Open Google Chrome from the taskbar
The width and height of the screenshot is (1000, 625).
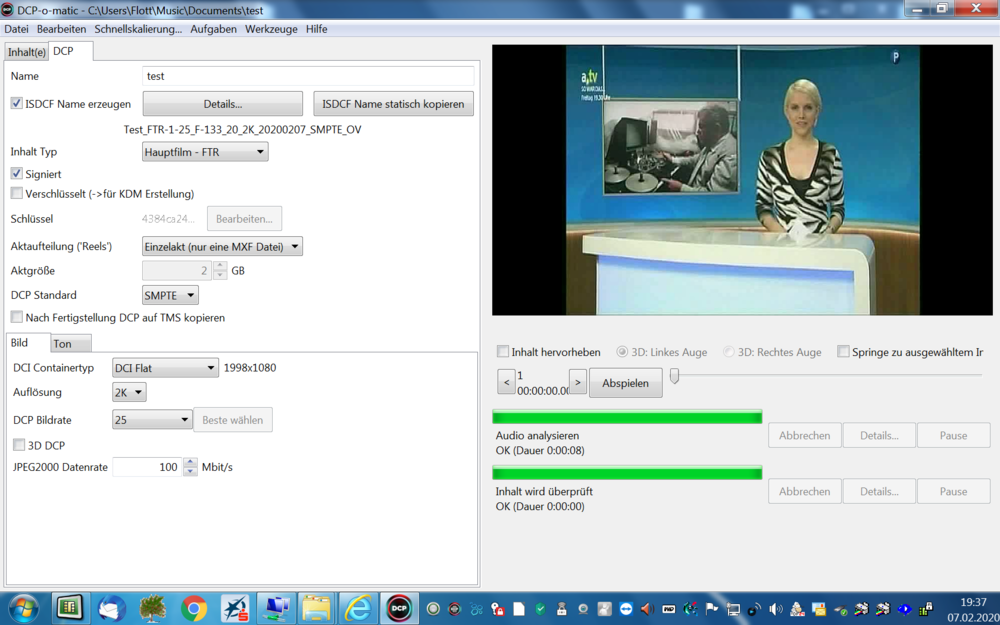(x=194, y=608)
